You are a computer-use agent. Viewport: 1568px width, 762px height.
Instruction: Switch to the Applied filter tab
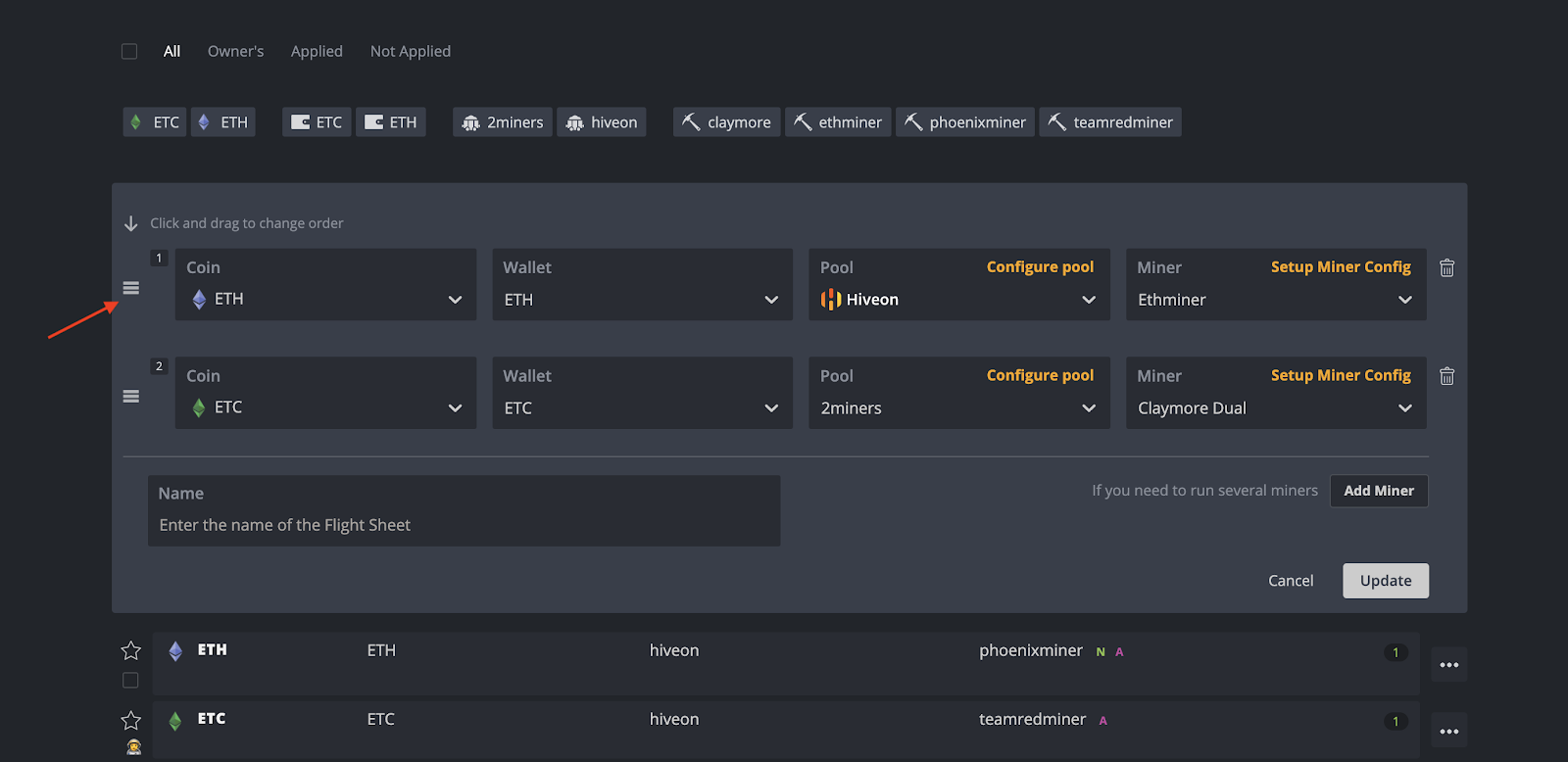tap(317, 51)
